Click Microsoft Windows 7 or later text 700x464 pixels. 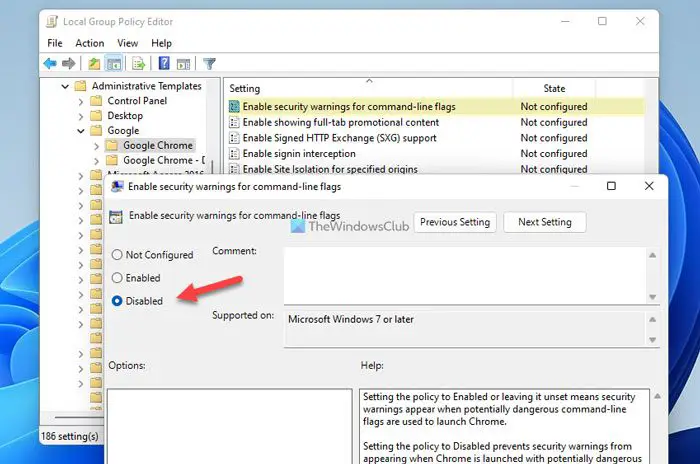(x=351, y=319)
